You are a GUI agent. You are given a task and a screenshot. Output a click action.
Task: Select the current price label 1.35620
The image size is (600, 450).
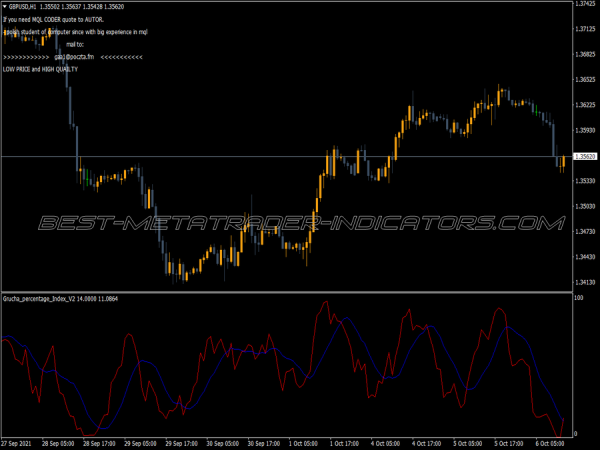click(585, 157)
